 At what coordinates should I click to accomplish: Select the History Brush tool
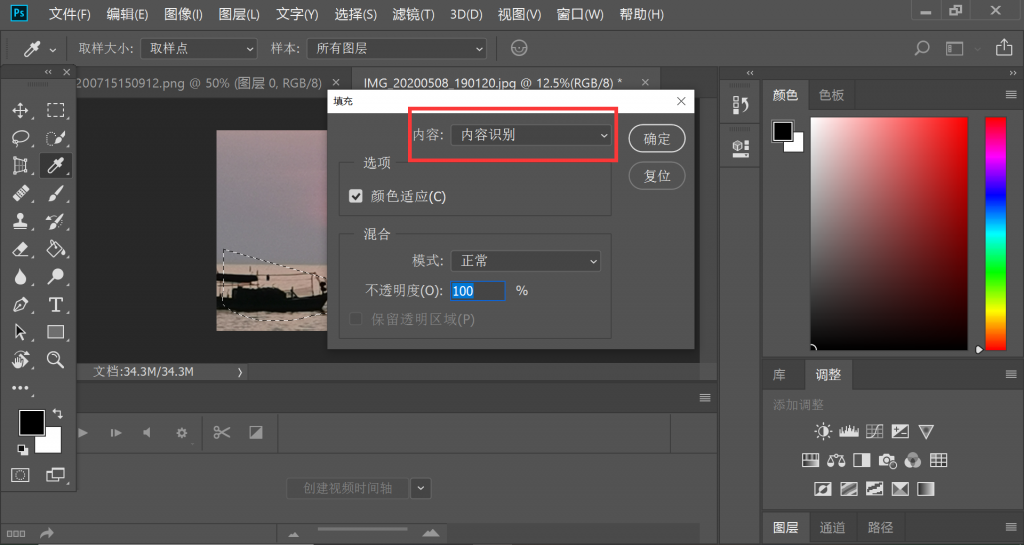coord(56,221)
